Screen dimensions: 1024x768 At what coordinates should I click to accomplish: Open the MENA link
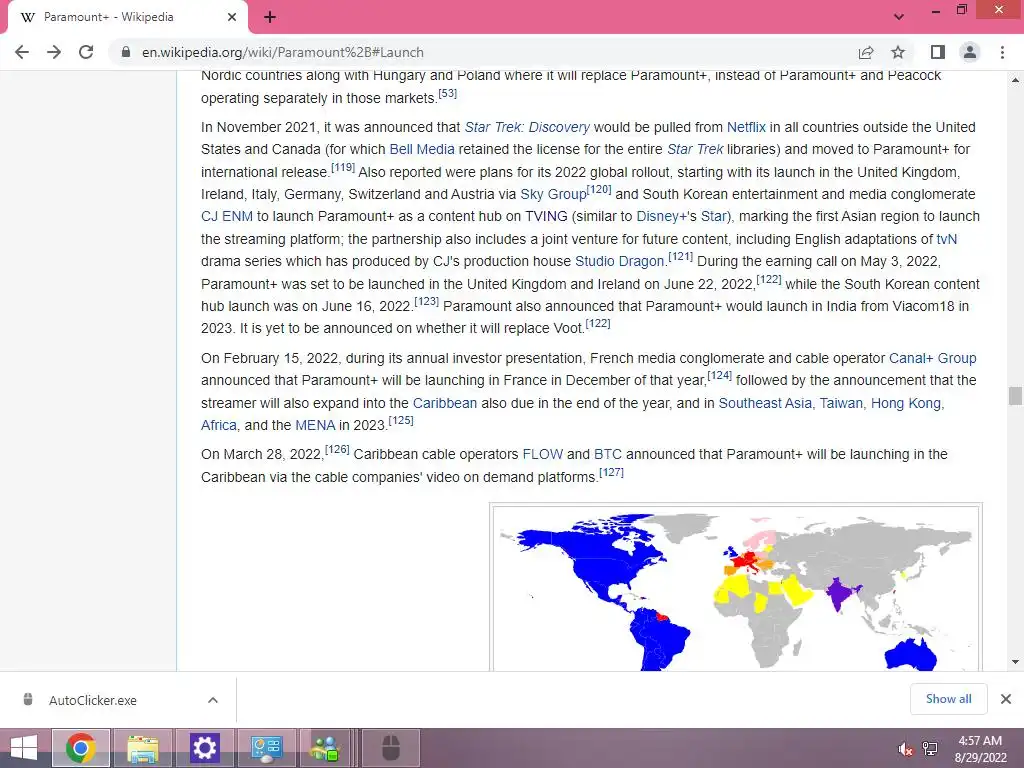pyautogui.click(x=315, y=426)
